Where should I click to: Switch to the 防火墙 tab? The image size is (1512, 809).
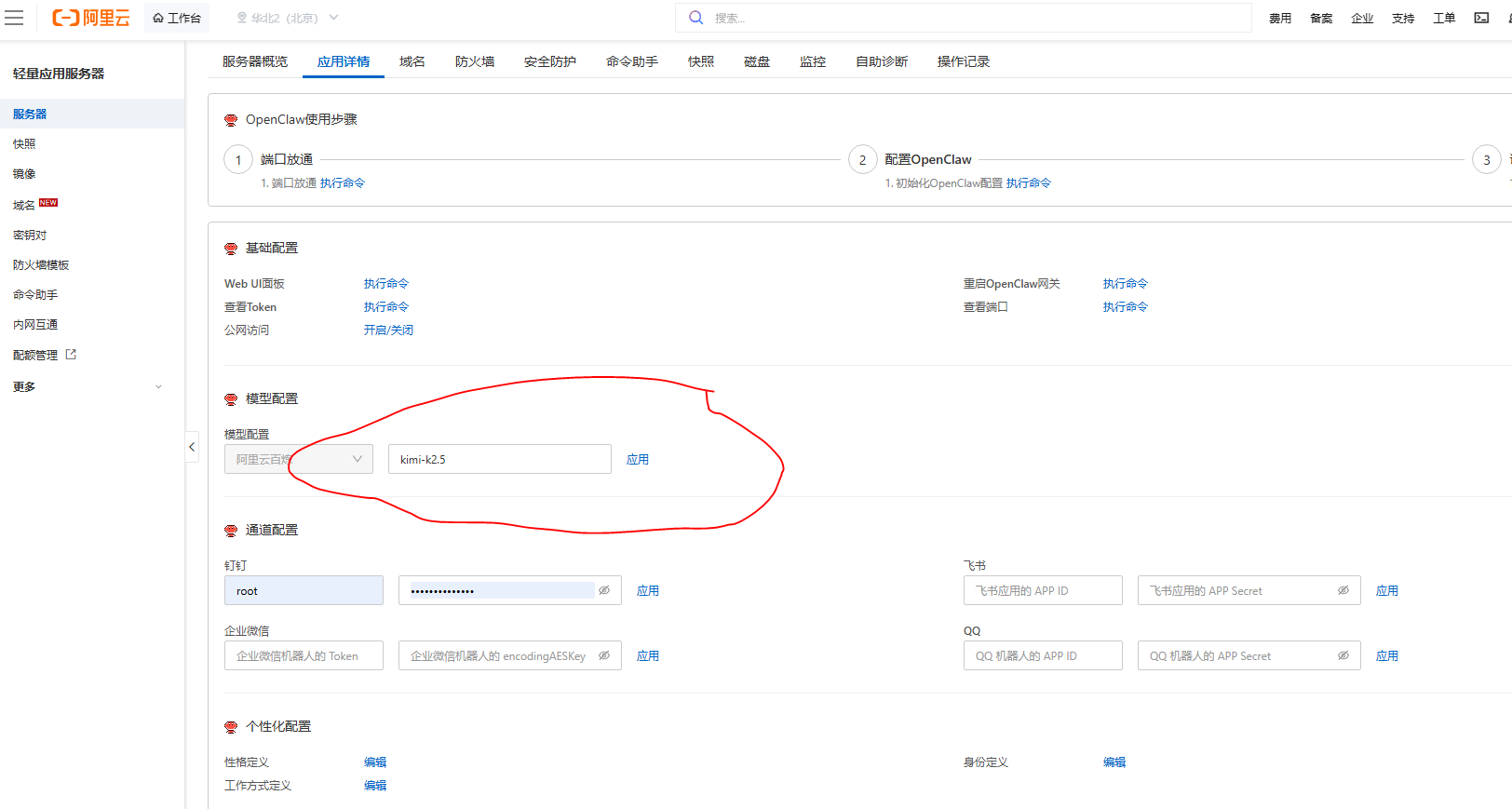tap(475, 61)
